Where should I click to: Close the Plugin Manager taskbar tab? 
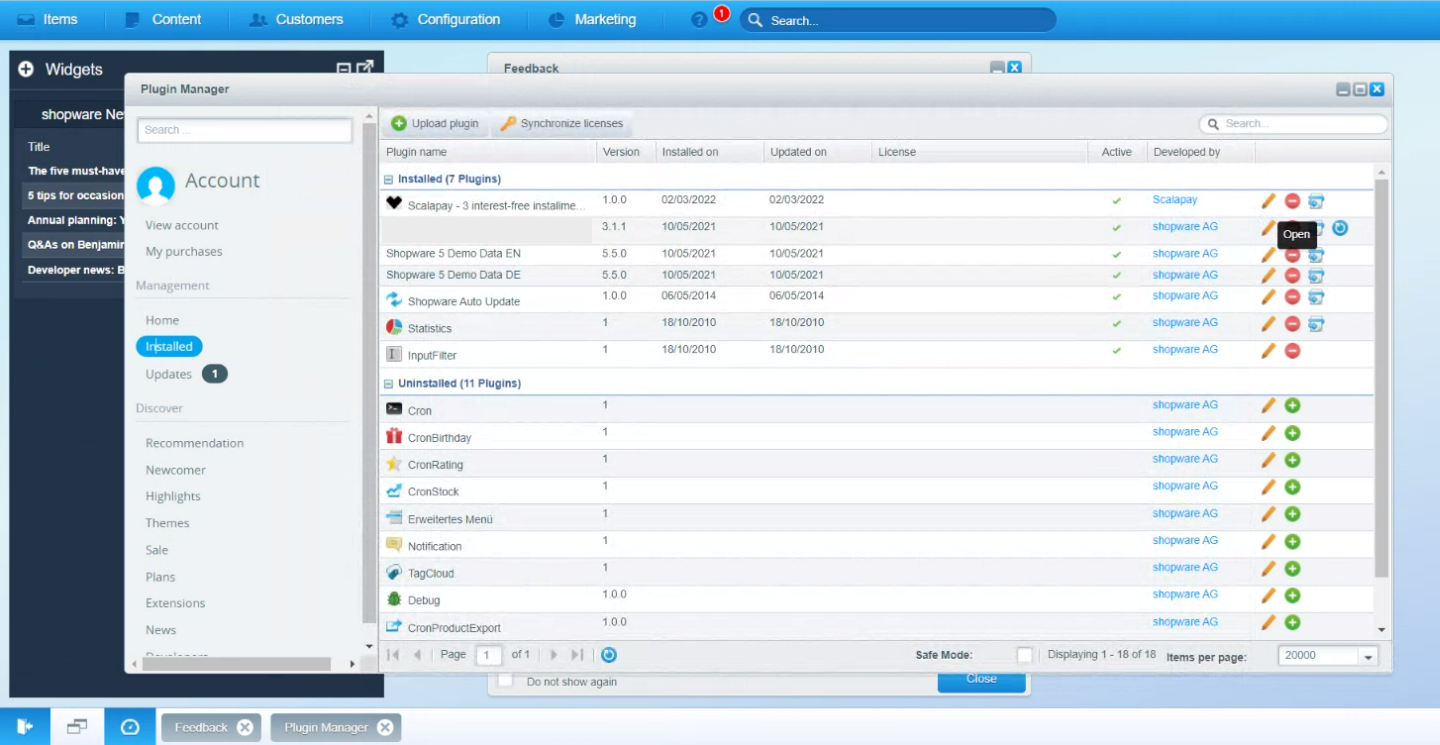[385, 728]
